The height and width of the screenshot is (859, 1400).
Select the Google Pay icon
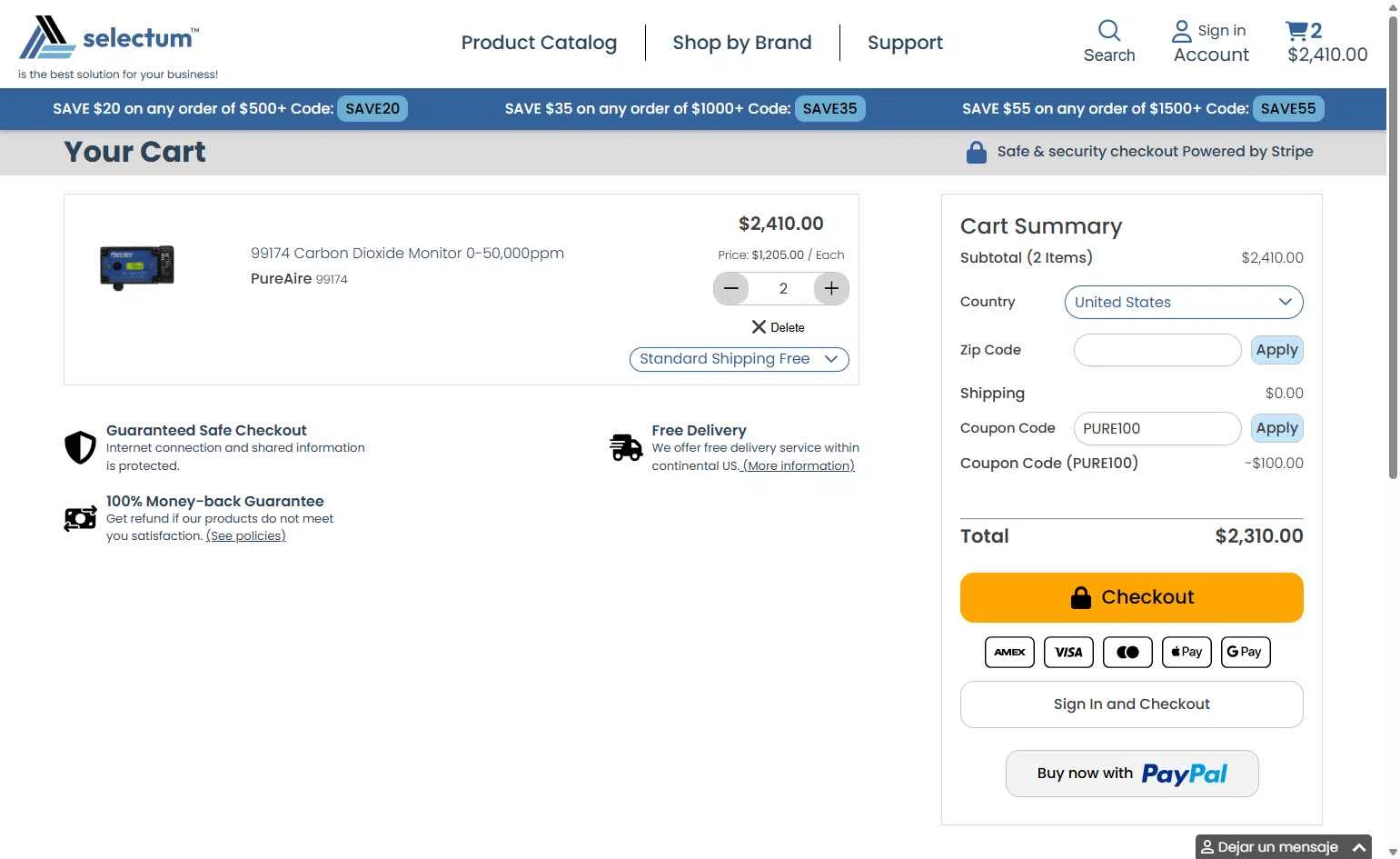coord(1246,652)
